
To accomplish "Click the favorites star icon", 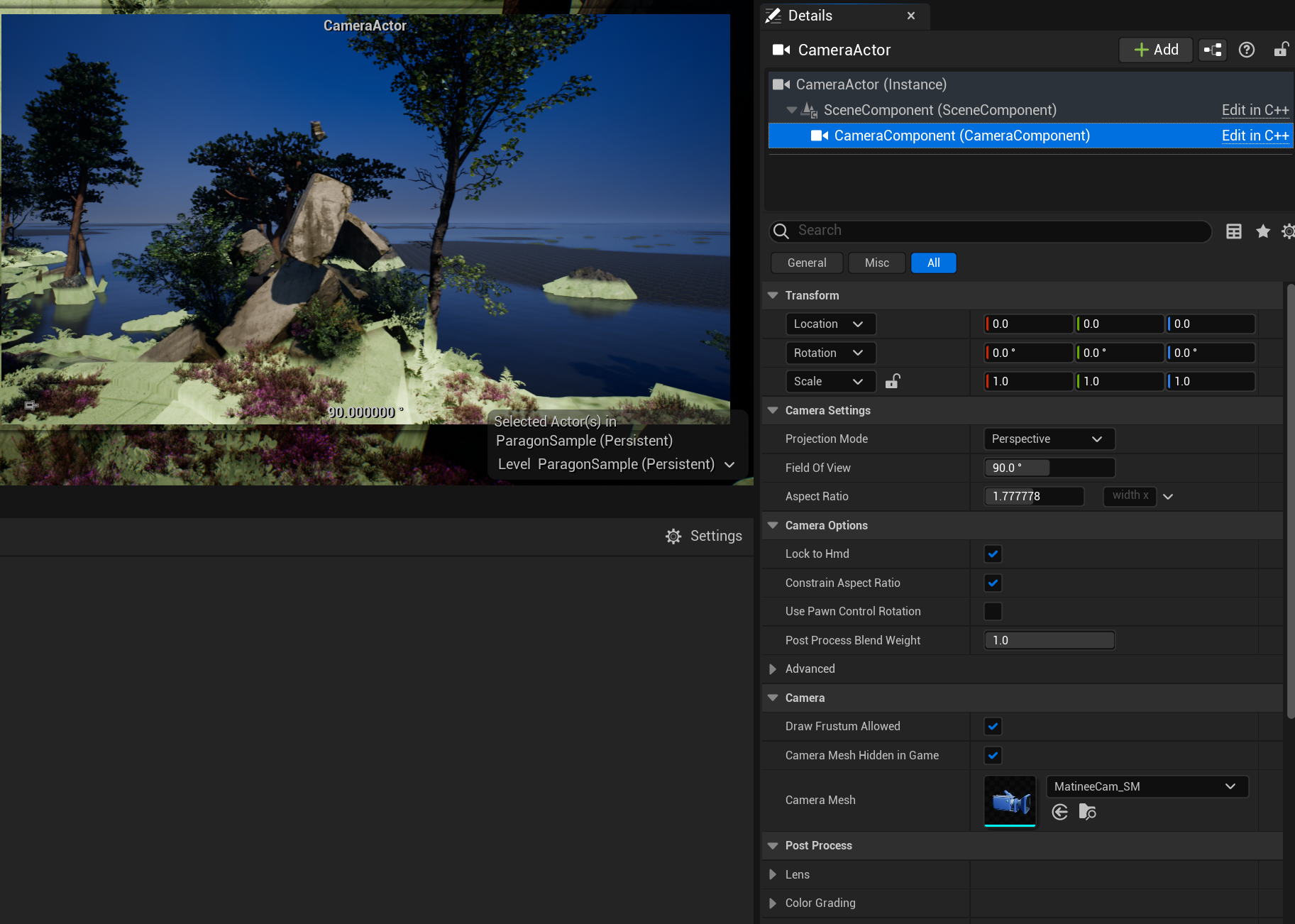I will (1263, 231).
